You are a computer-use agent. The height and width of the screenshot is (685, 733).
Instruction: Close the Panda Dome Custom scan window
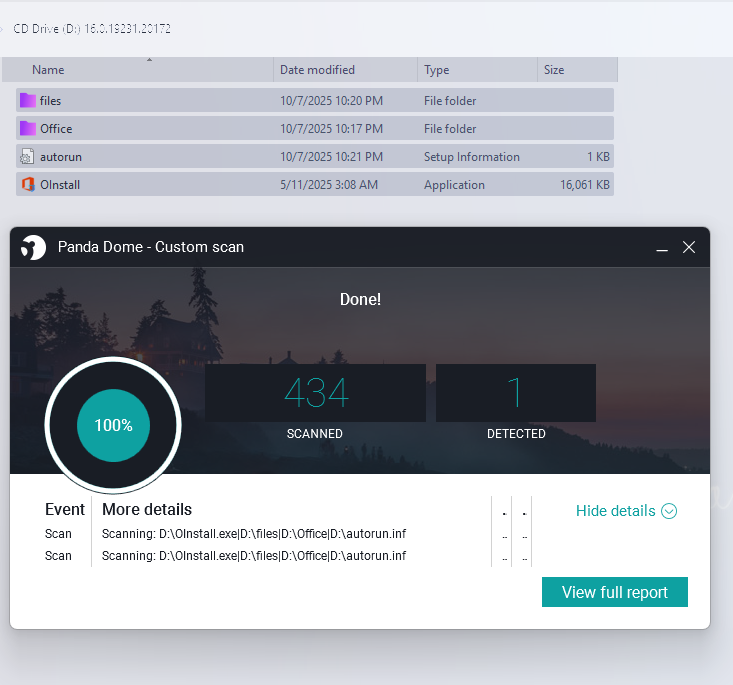pyautogui.click(x=689, y=247)
